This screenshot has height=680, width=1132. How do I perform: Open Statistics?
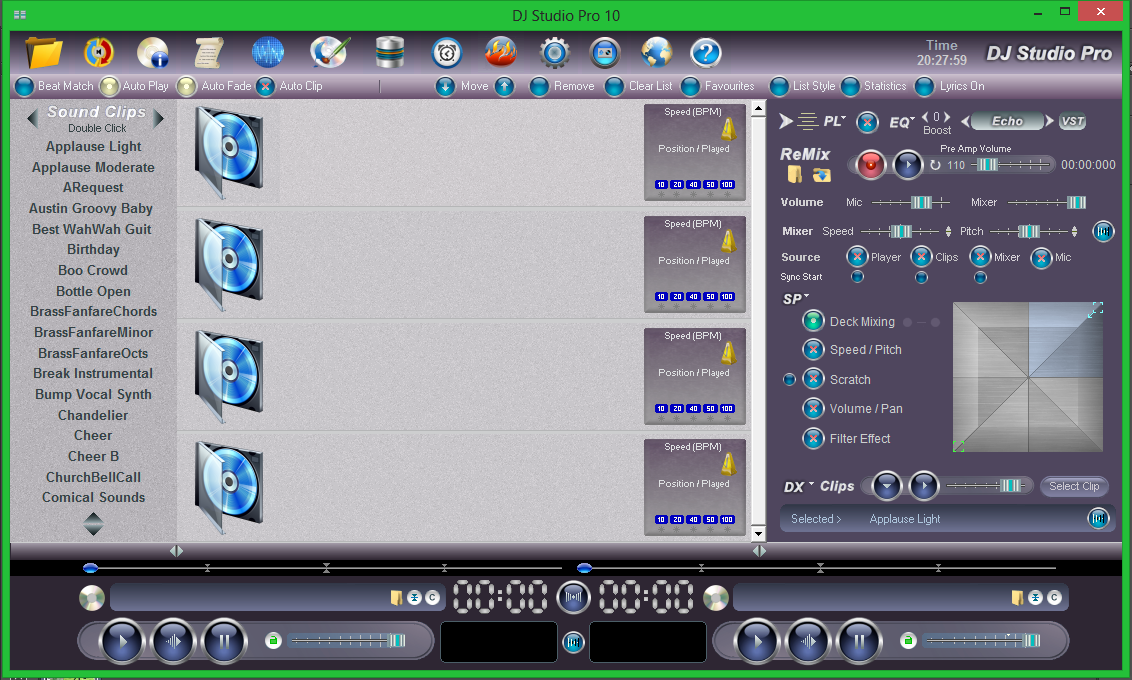point(874,86)
